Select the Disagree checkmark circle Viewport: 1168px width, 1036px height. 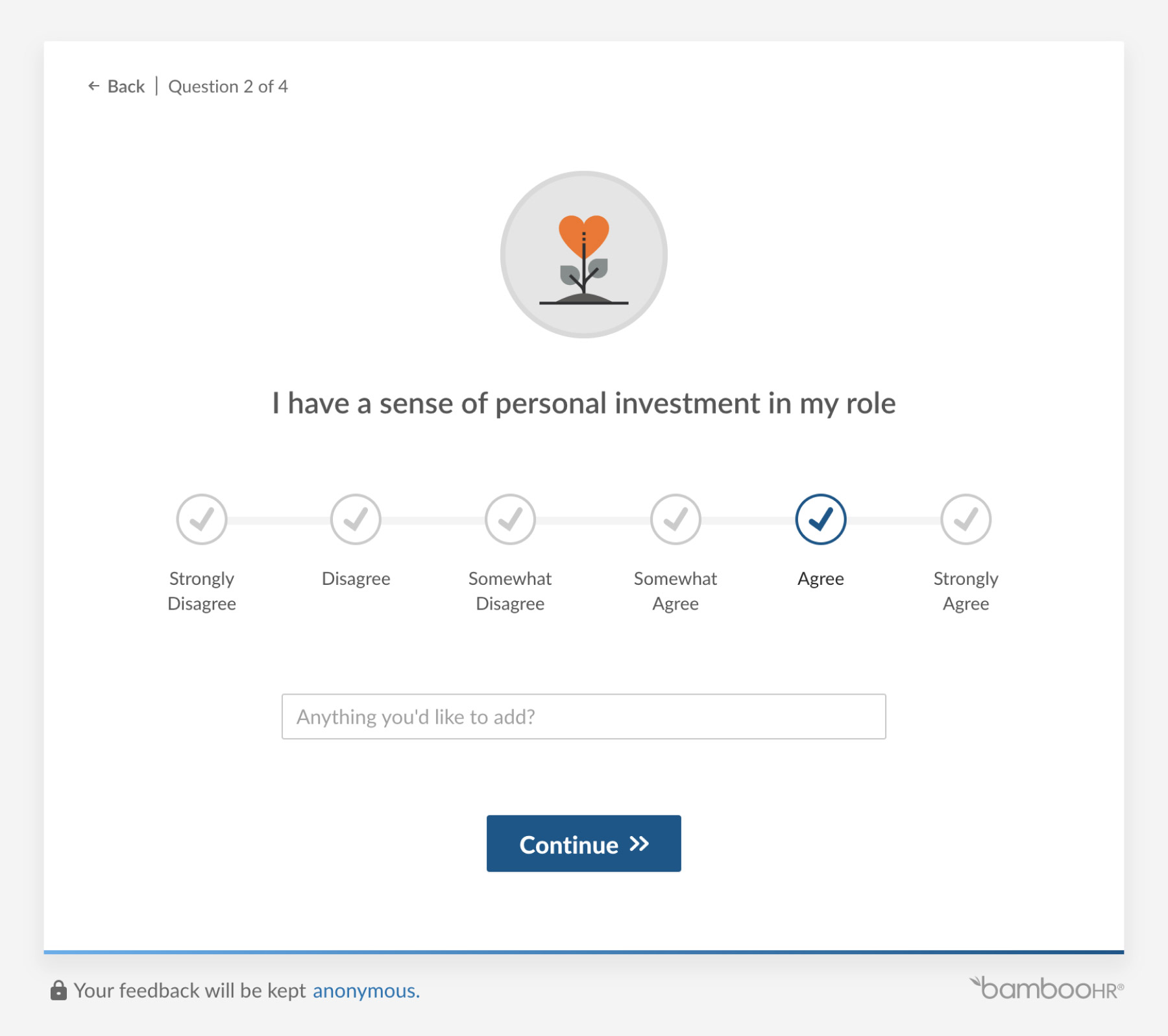point(356,519)
